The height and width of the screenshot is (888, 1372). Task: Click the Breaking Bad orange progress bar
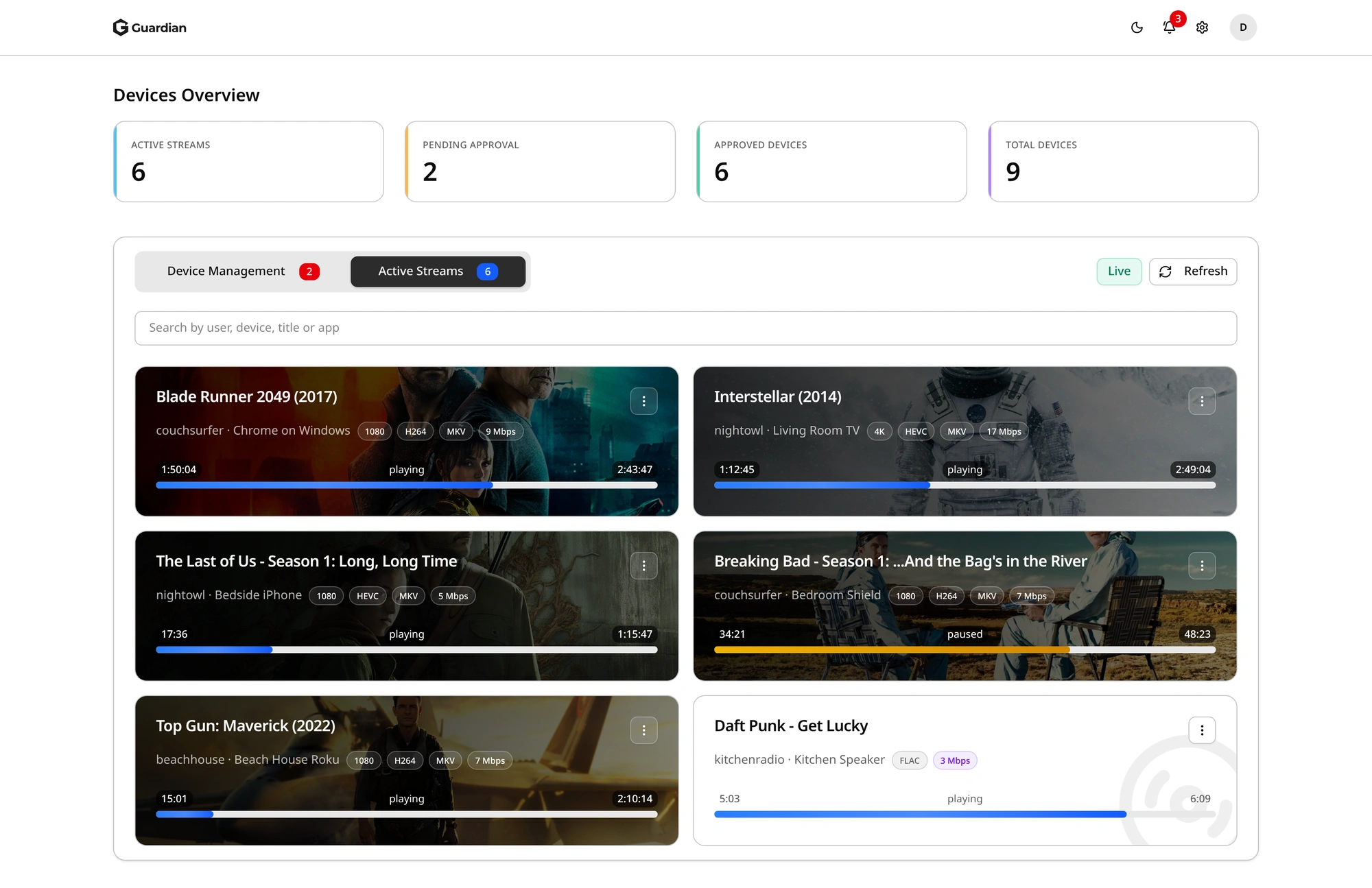tap(965, 649)
